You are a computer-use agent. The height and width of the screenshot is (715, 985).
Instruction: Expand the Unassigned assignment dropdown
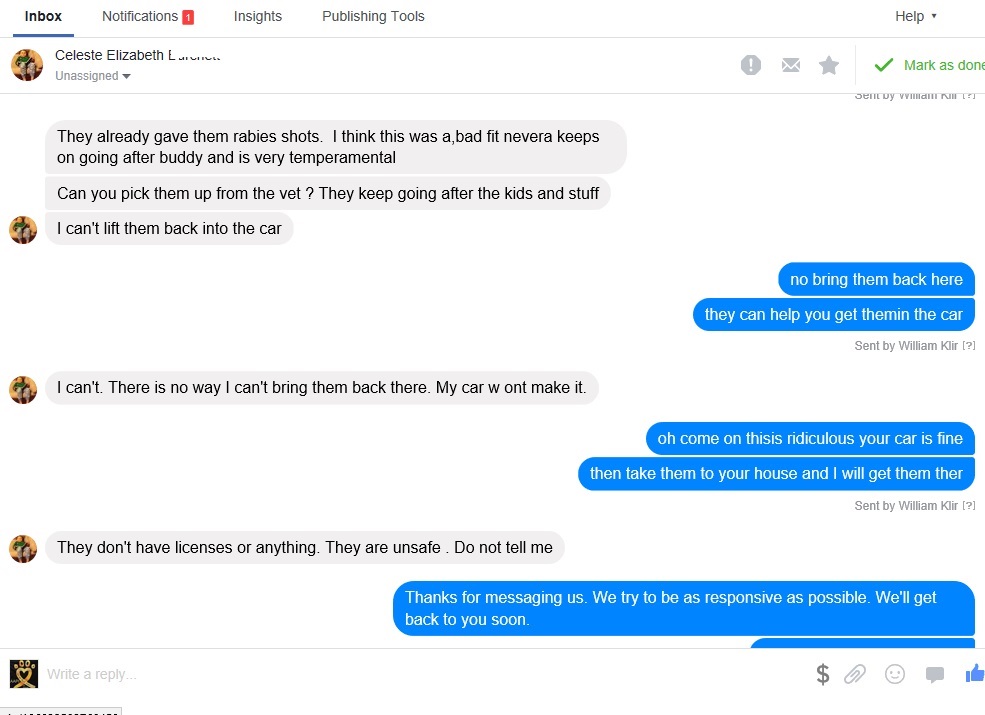point(93,75)
